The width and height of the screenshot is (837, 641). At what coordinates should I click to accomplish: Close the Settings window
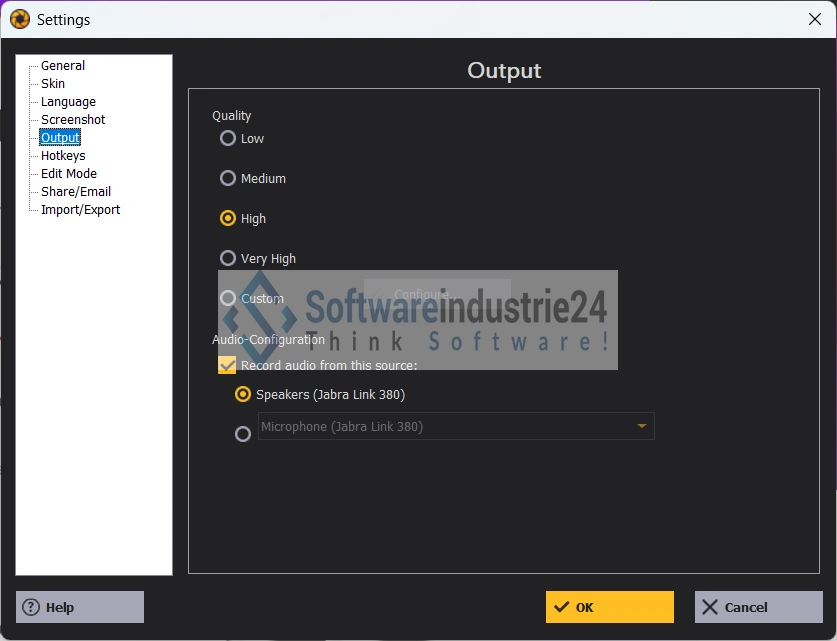814,19
